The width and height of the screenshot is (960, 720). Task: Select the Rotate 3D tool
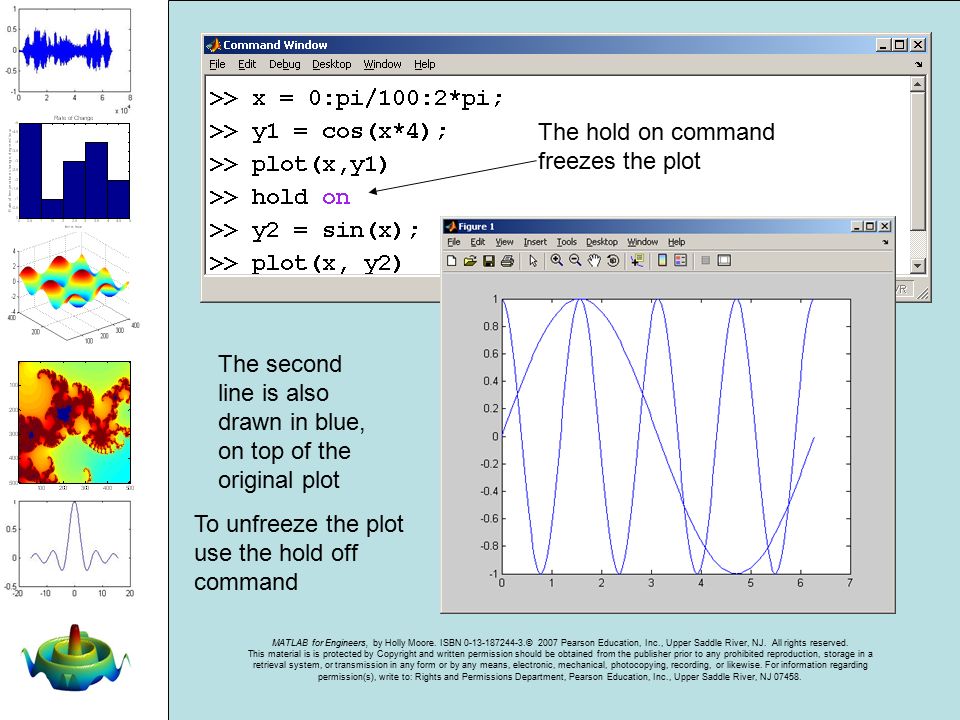pos(613,261)
